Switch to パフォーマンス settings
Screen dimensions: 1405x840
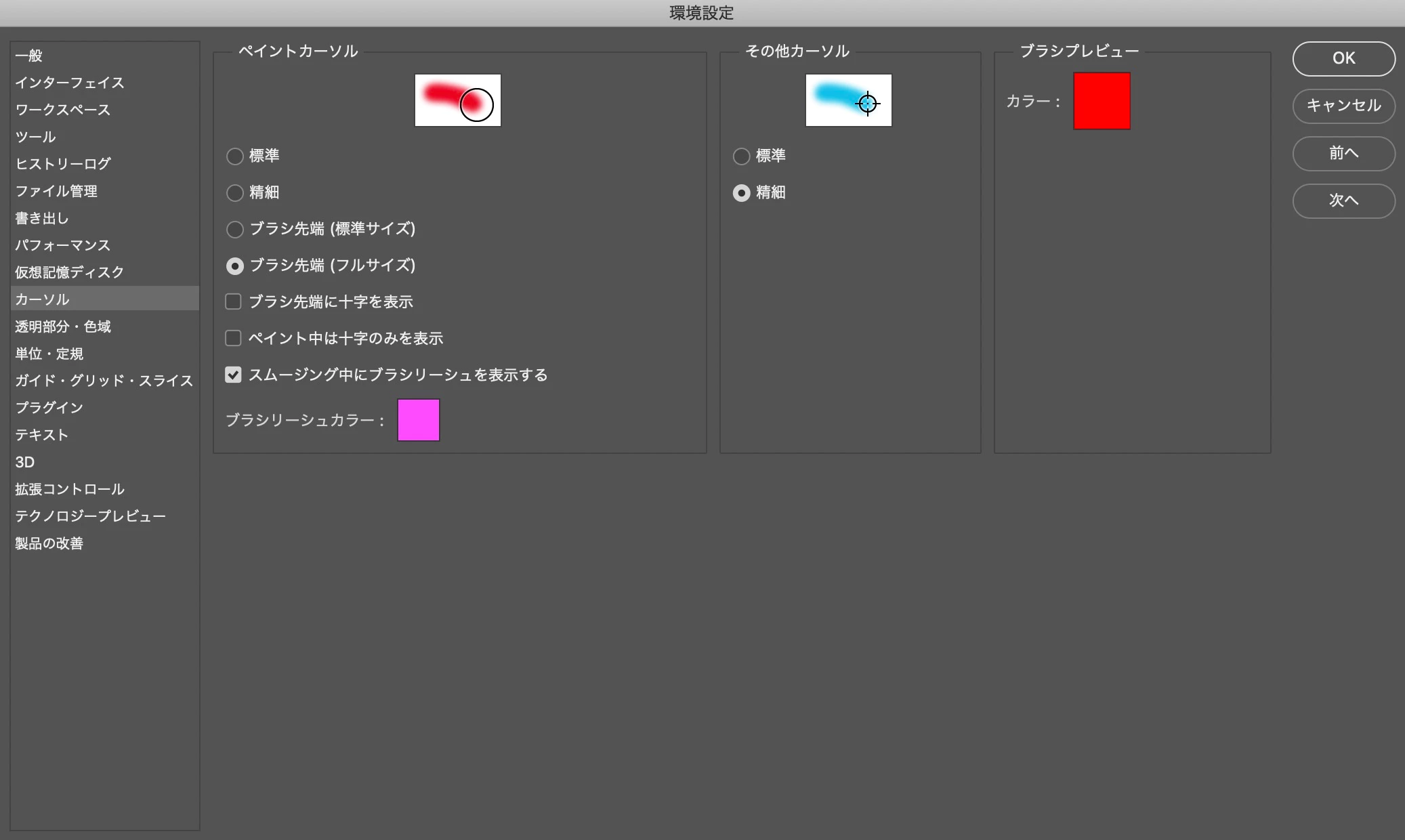point(62,245)
